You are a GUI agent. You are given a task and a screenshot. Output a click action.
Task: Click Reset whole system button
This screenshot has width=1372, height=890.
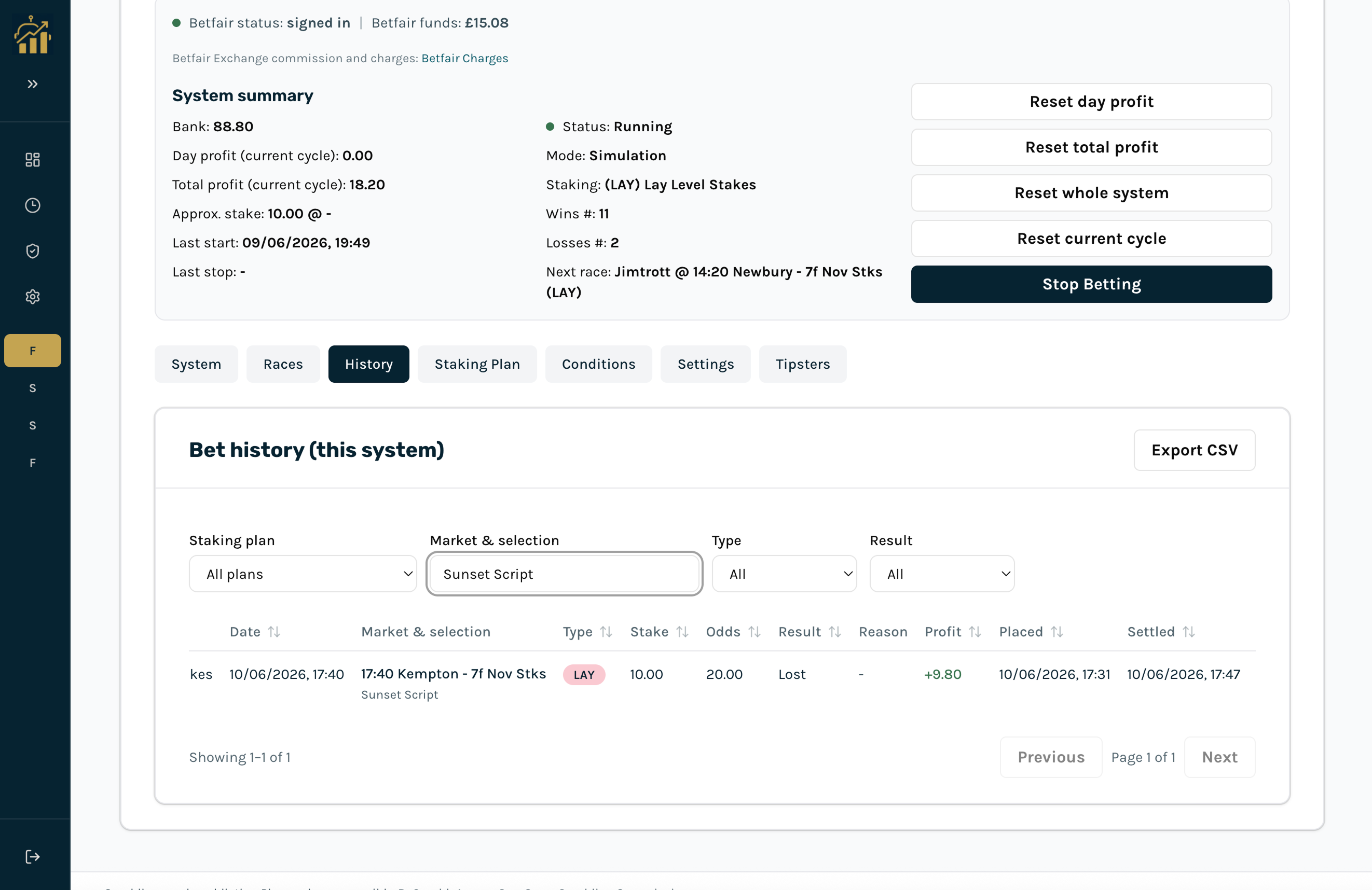[x=1091, y=193]
